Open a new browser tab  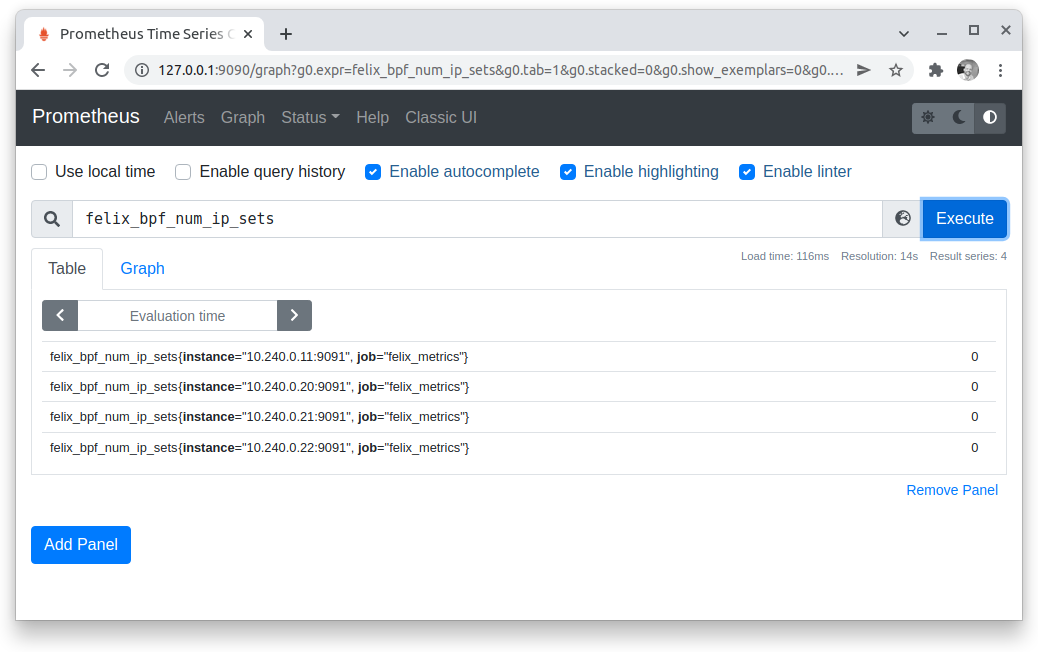tap(285, 34)
